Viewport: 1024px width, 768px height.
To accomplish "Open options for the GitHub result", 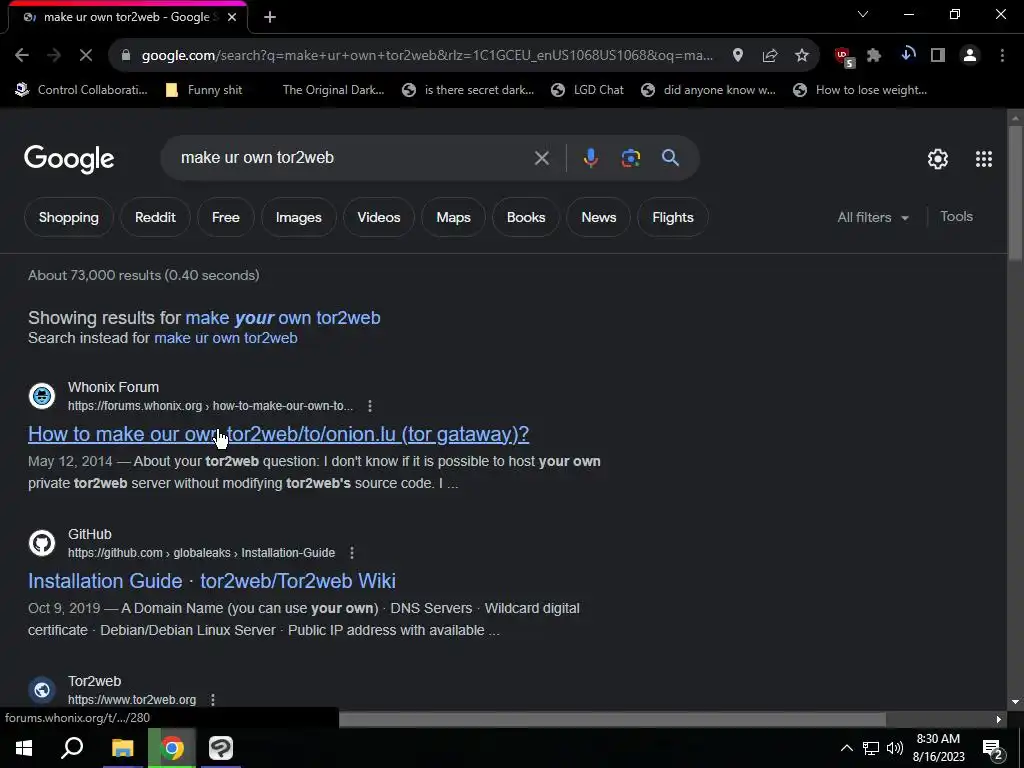I will pyautogui.click(x=351, y=553).
